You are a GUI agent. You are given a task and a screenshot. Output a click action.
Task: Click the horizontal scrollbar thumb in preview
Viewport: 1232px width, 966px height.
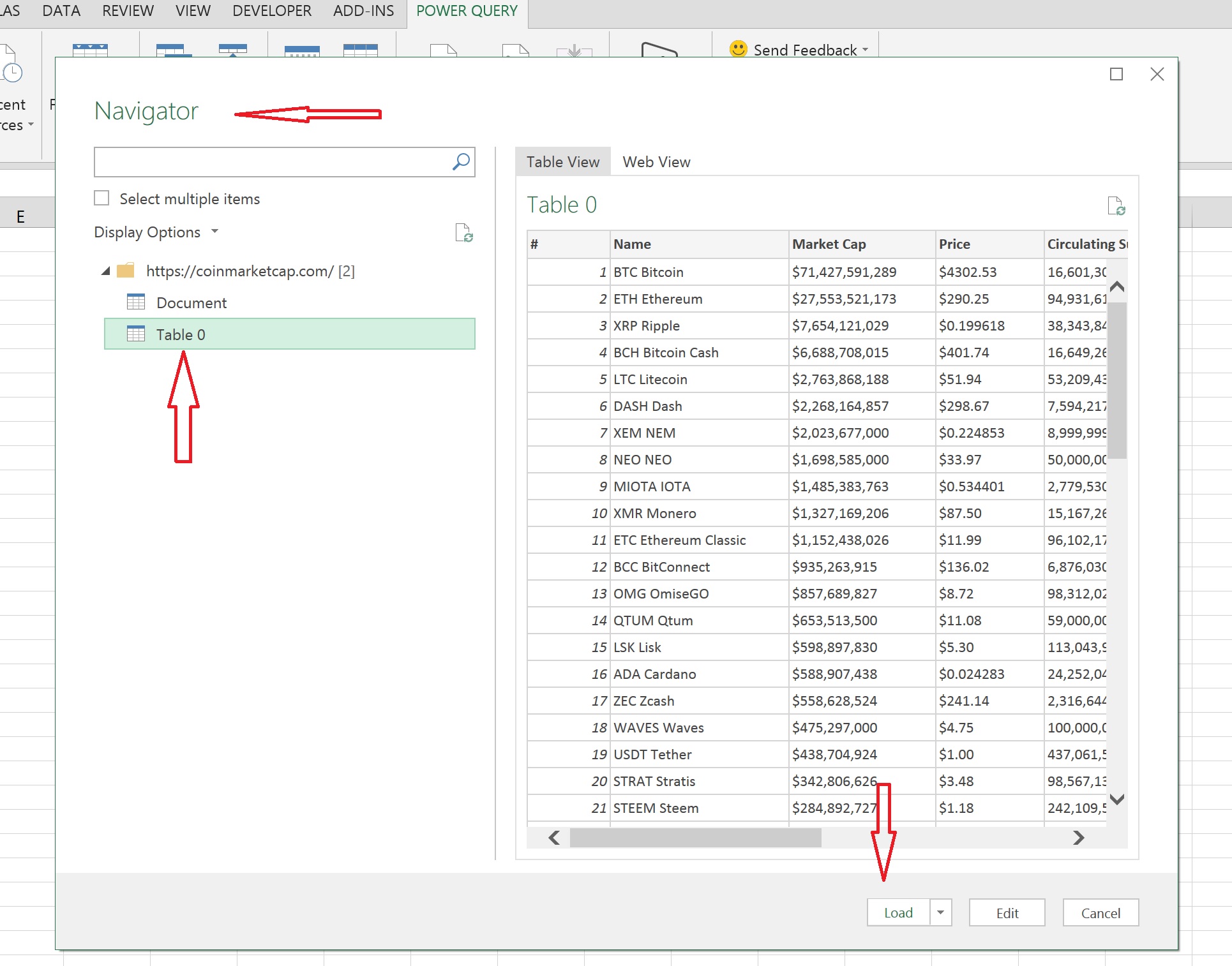point(695,838)
